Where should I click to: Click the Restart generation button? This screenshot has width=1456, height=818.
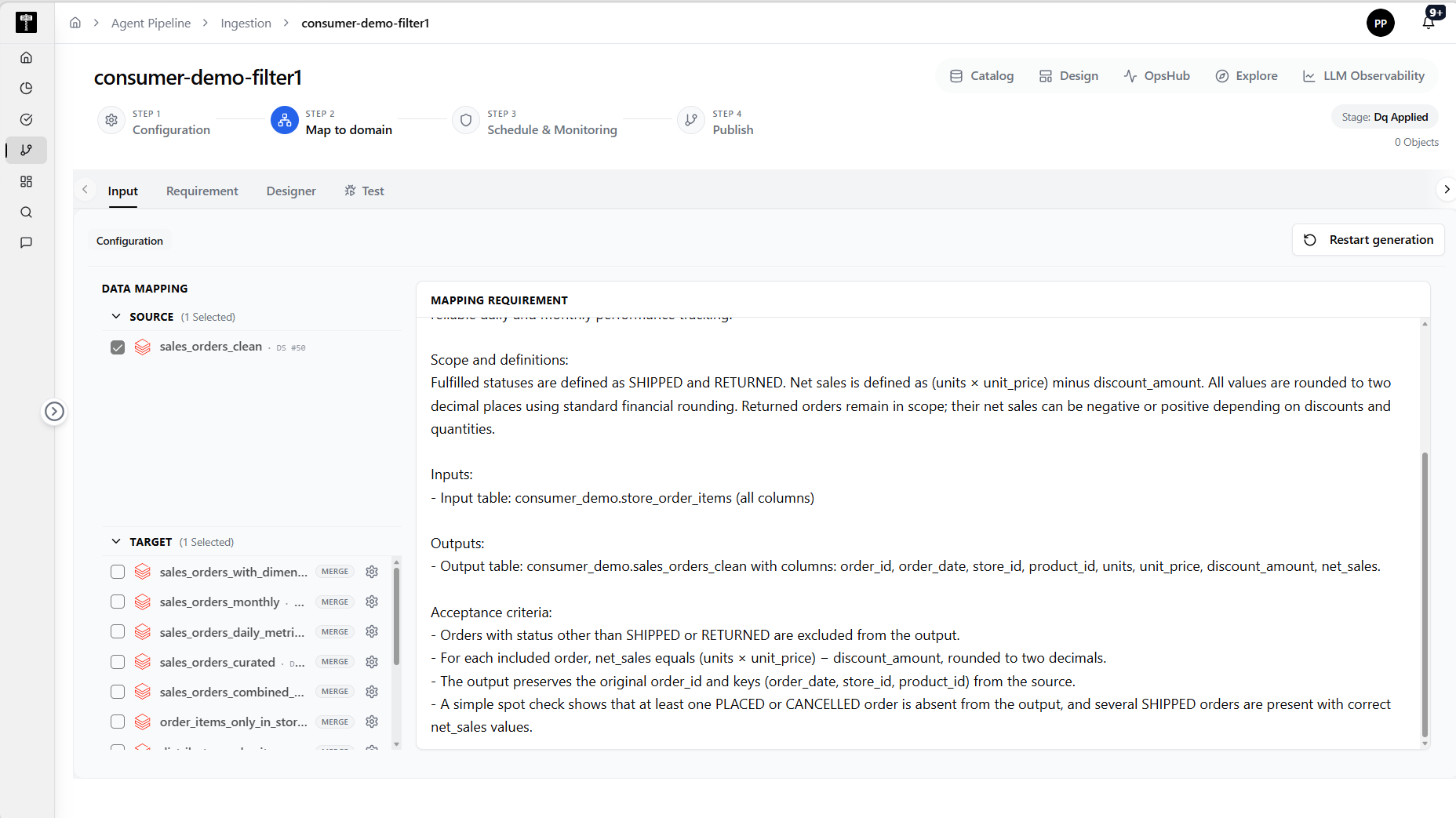(1368, 239)
